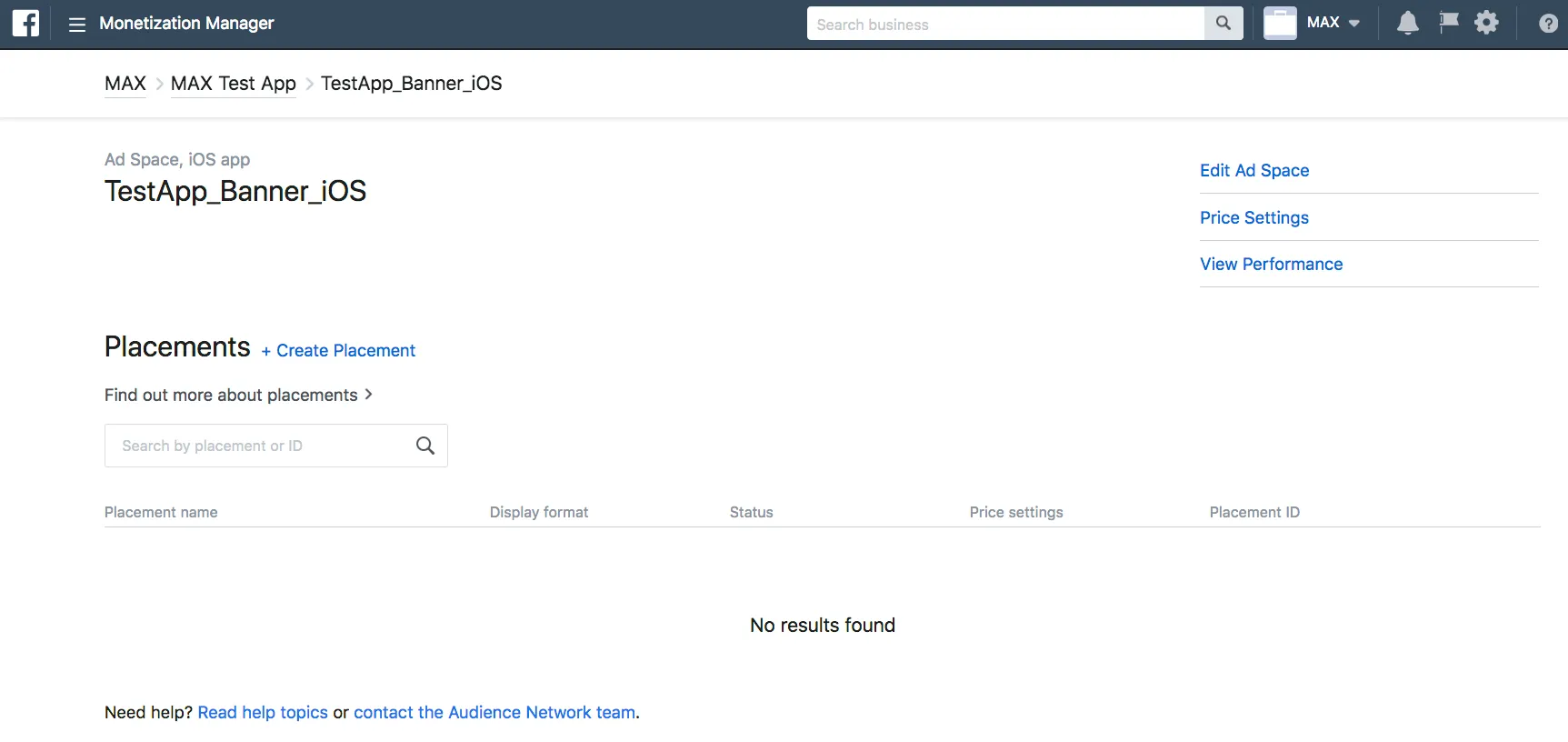Open the hamburger navigation menu

[77, 25]
